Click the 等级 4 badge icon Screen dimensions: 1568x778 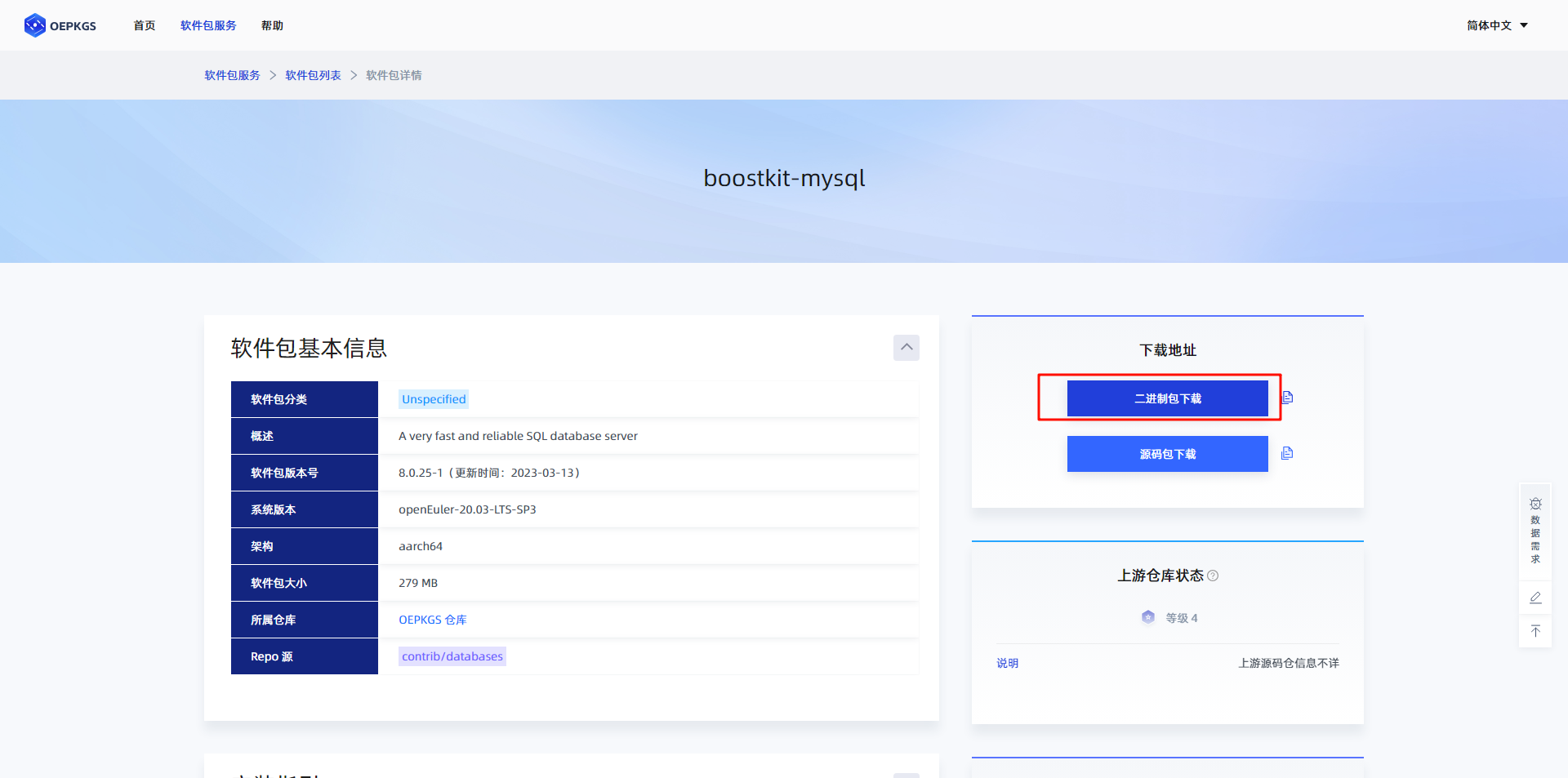pyautogui.click(x=1148, y=617)
